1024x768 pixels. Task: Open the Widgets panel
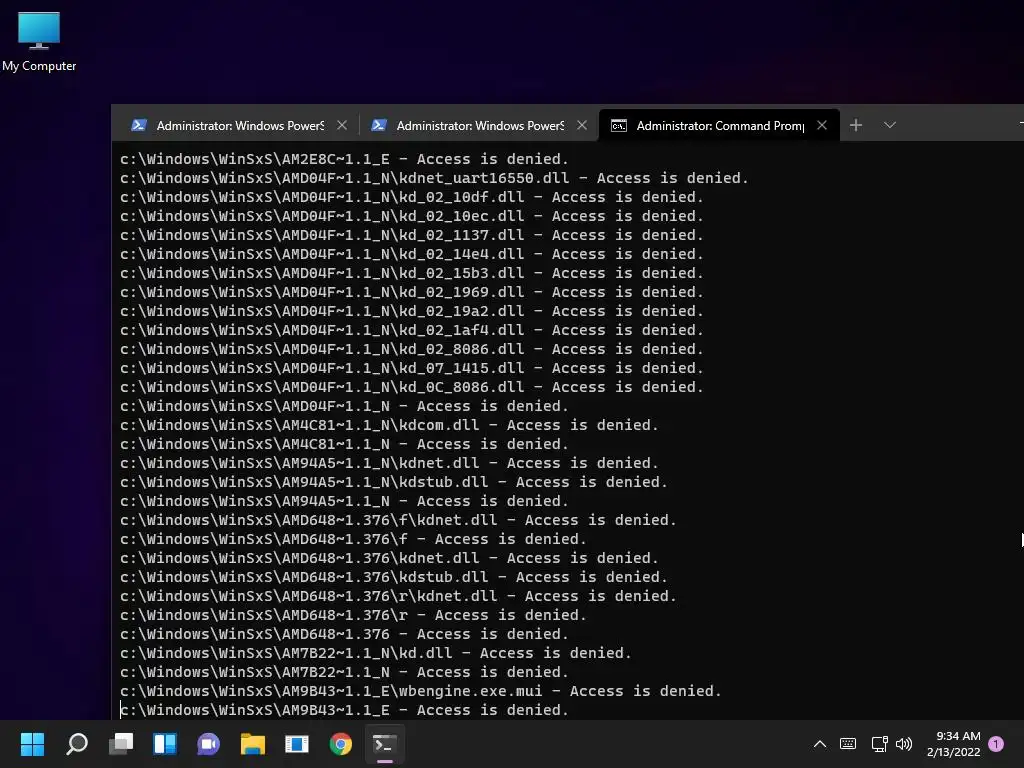coord(165,744)
